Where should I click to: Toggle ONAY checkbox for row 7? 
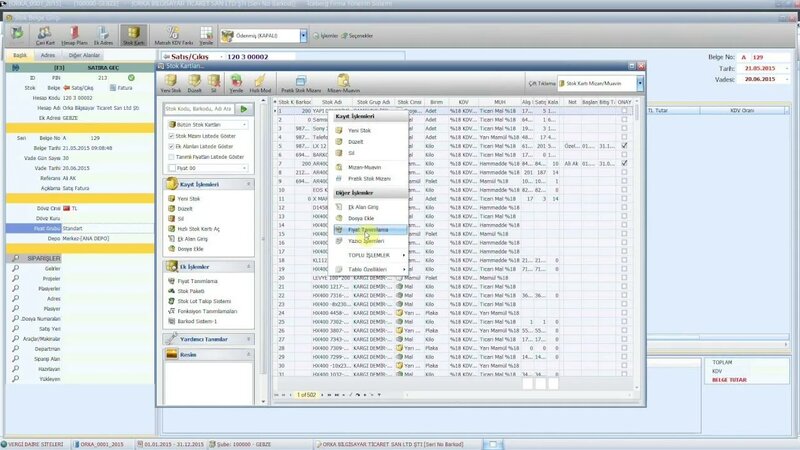point(624,163)
